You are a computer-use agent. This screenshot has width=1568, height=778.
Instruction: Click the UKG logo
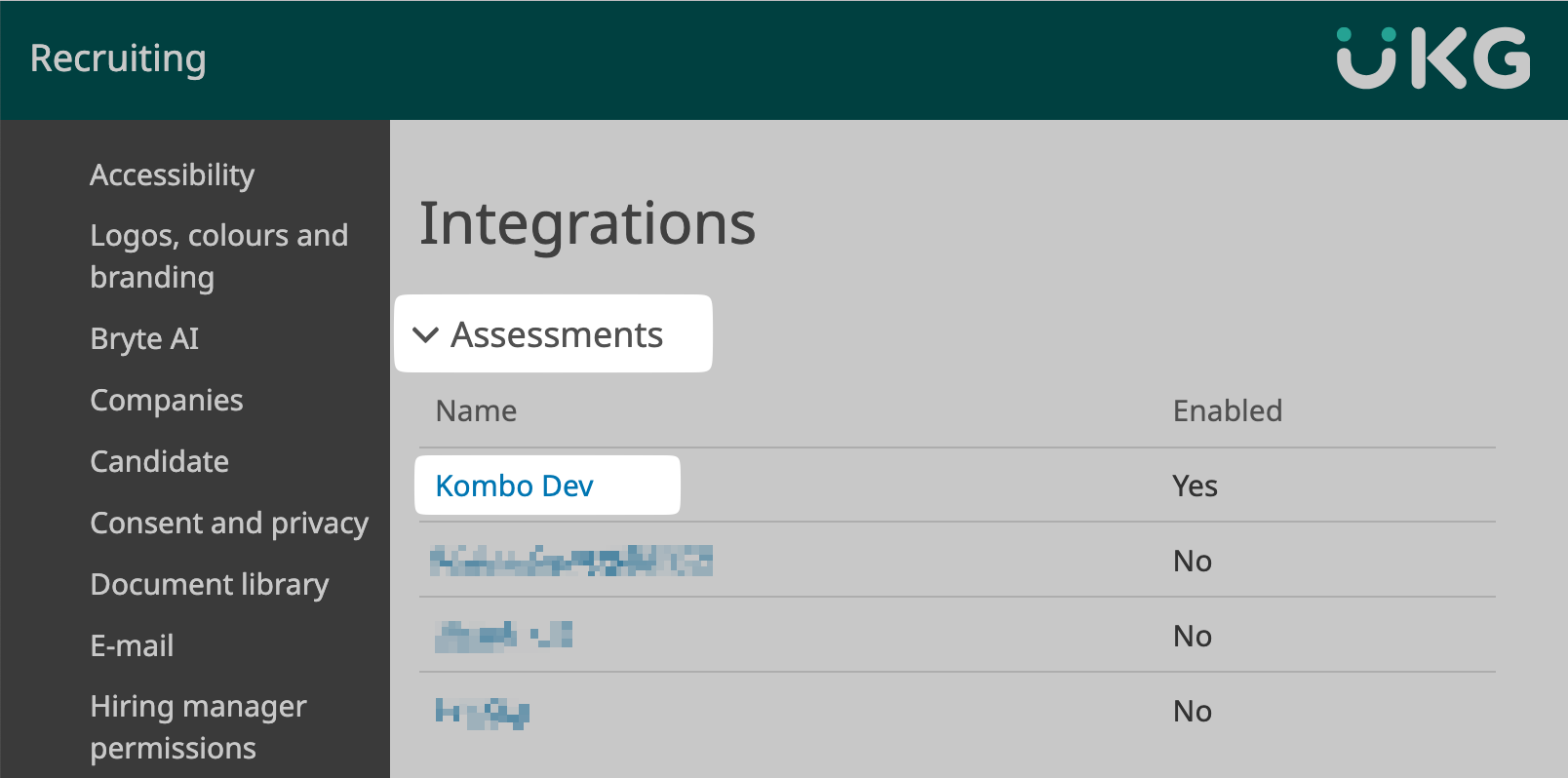tap(1432, 58)
